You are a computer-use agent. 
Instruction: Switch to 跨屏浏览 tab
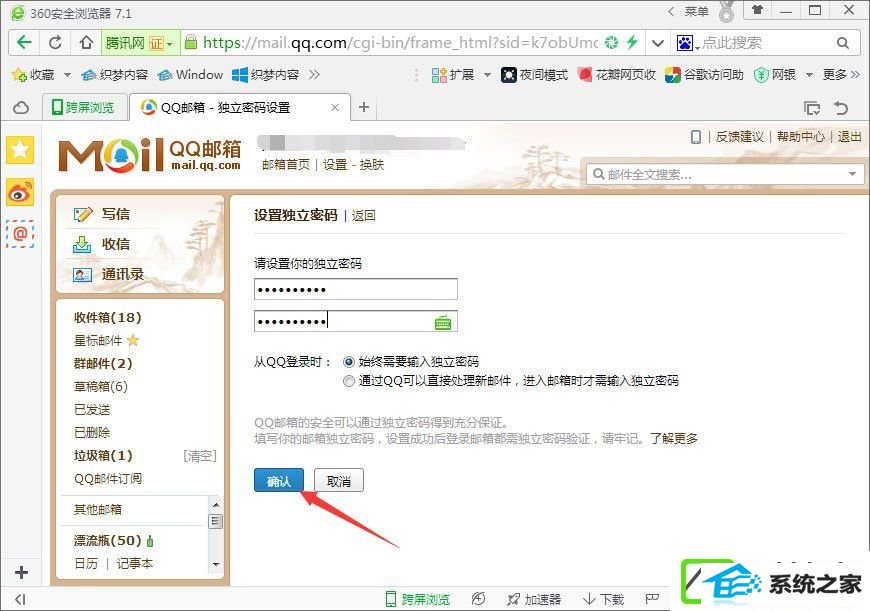pos(83,107)
